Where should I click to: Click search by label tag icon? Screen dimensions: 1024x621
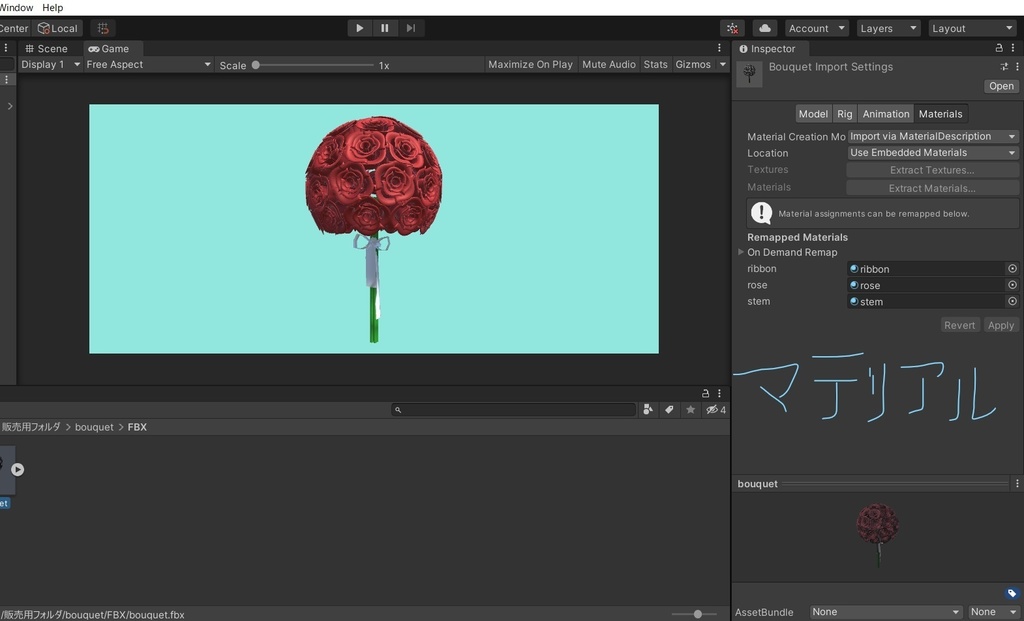[x=669, y=410]
